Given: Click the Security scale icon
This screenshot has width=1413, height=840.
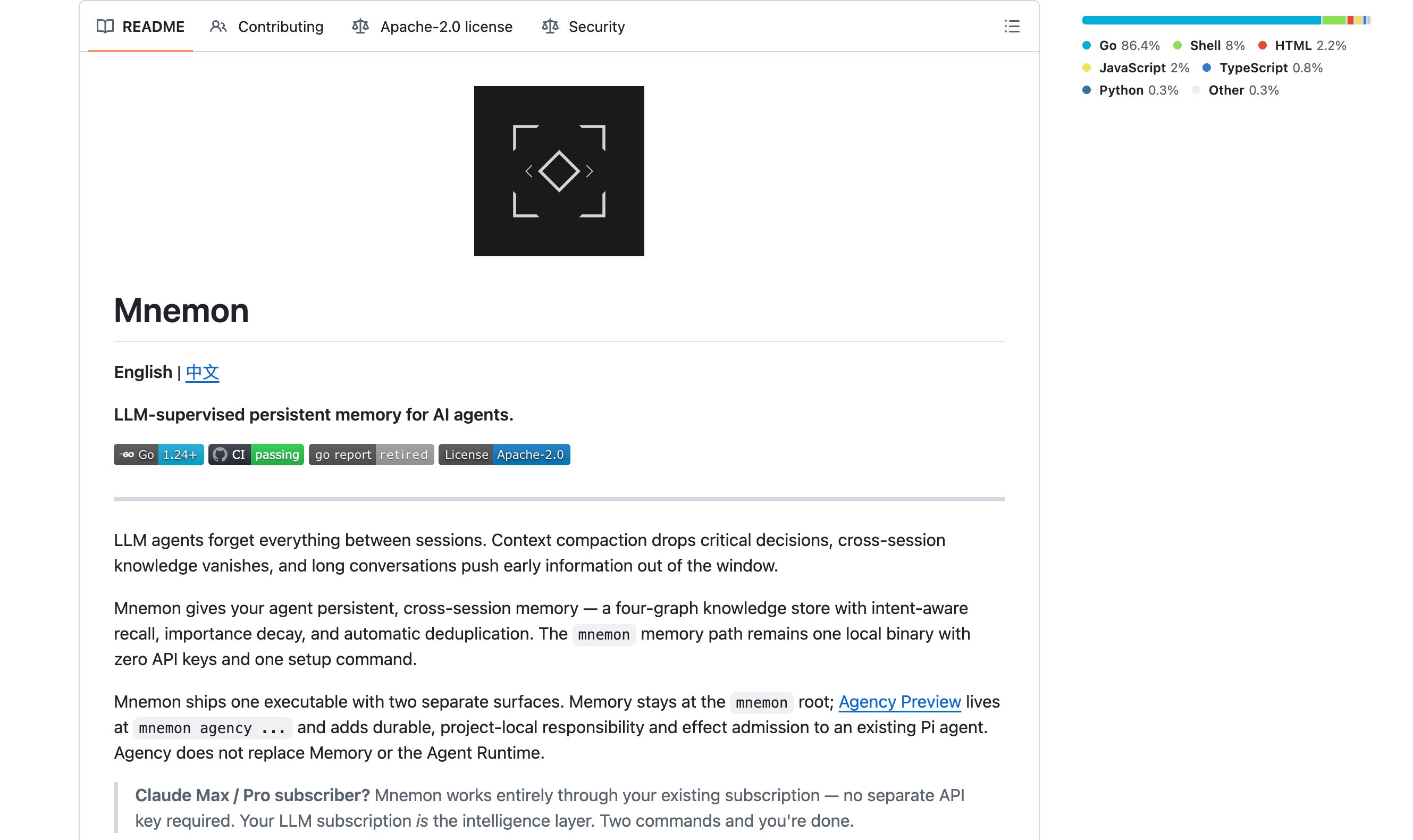Looking at the screenshot, I should pos(550,27).
